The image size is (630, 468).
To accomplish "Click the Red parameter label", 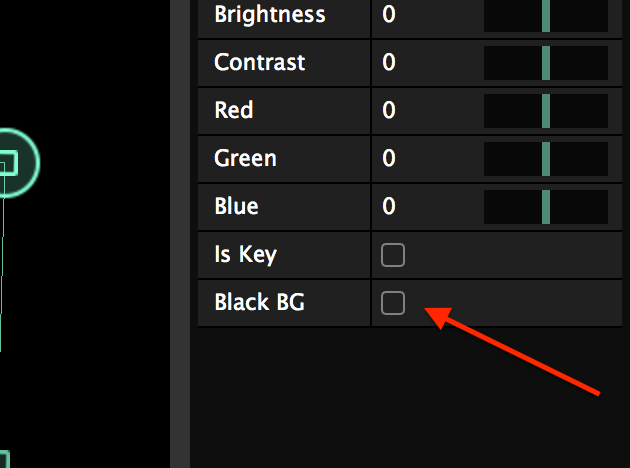I will [234, 110].
